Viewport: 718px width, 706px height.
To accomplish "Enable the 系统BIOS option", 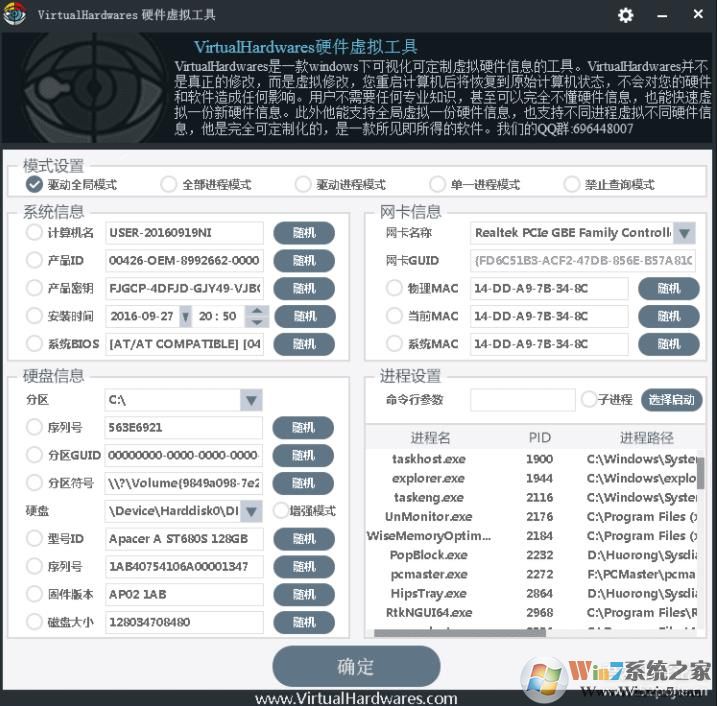I will (x=34, y=343).
